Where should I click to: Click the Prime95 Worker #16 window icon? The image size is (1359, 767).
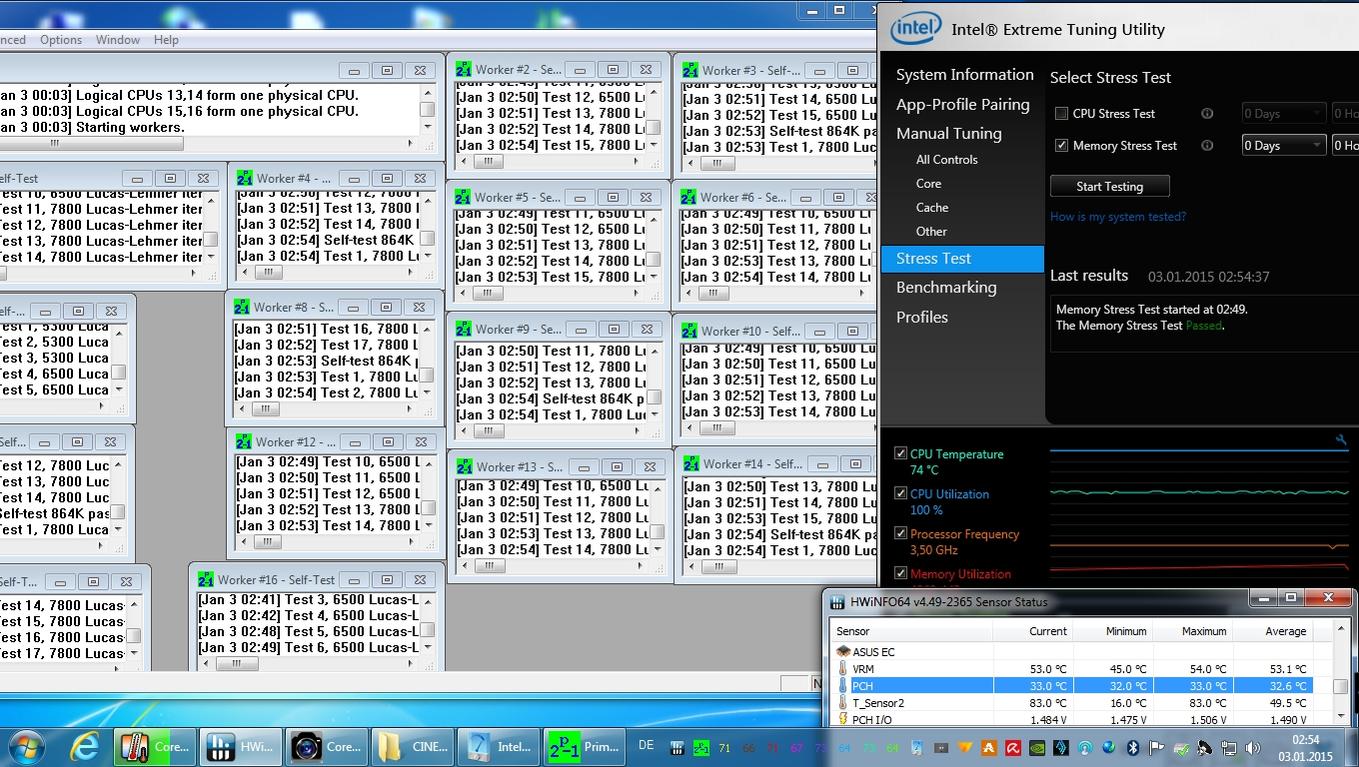[206, 579]
